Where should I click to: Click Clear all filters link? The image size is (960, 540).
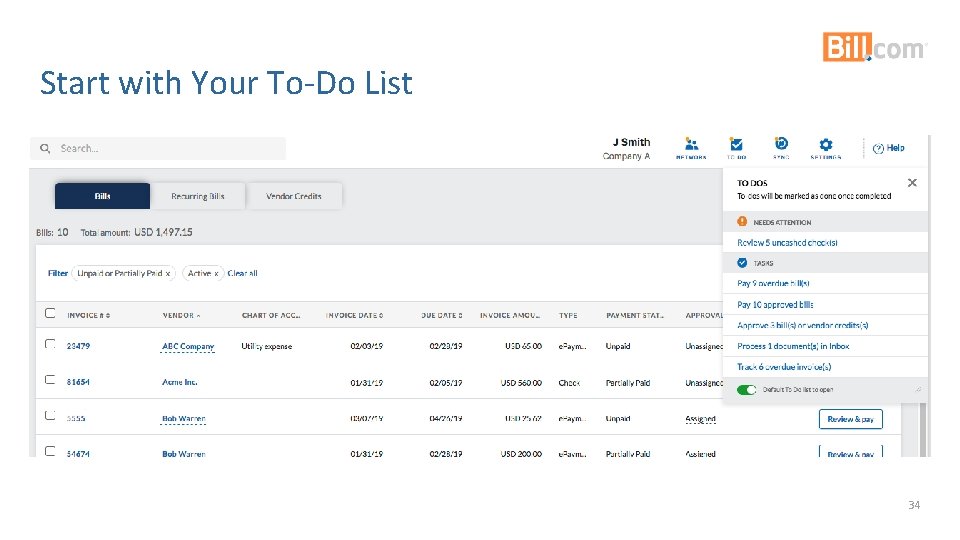click(x=242, y=274)
